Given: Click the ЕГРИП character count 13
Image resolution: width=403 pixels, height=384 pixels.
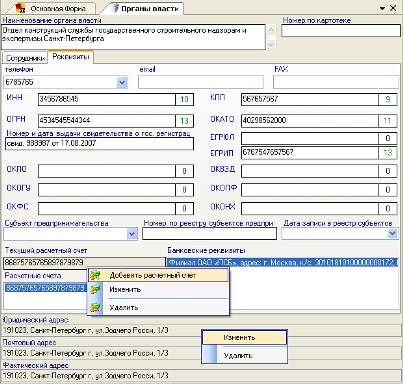Looking at the screenshot, I should 388,153.
